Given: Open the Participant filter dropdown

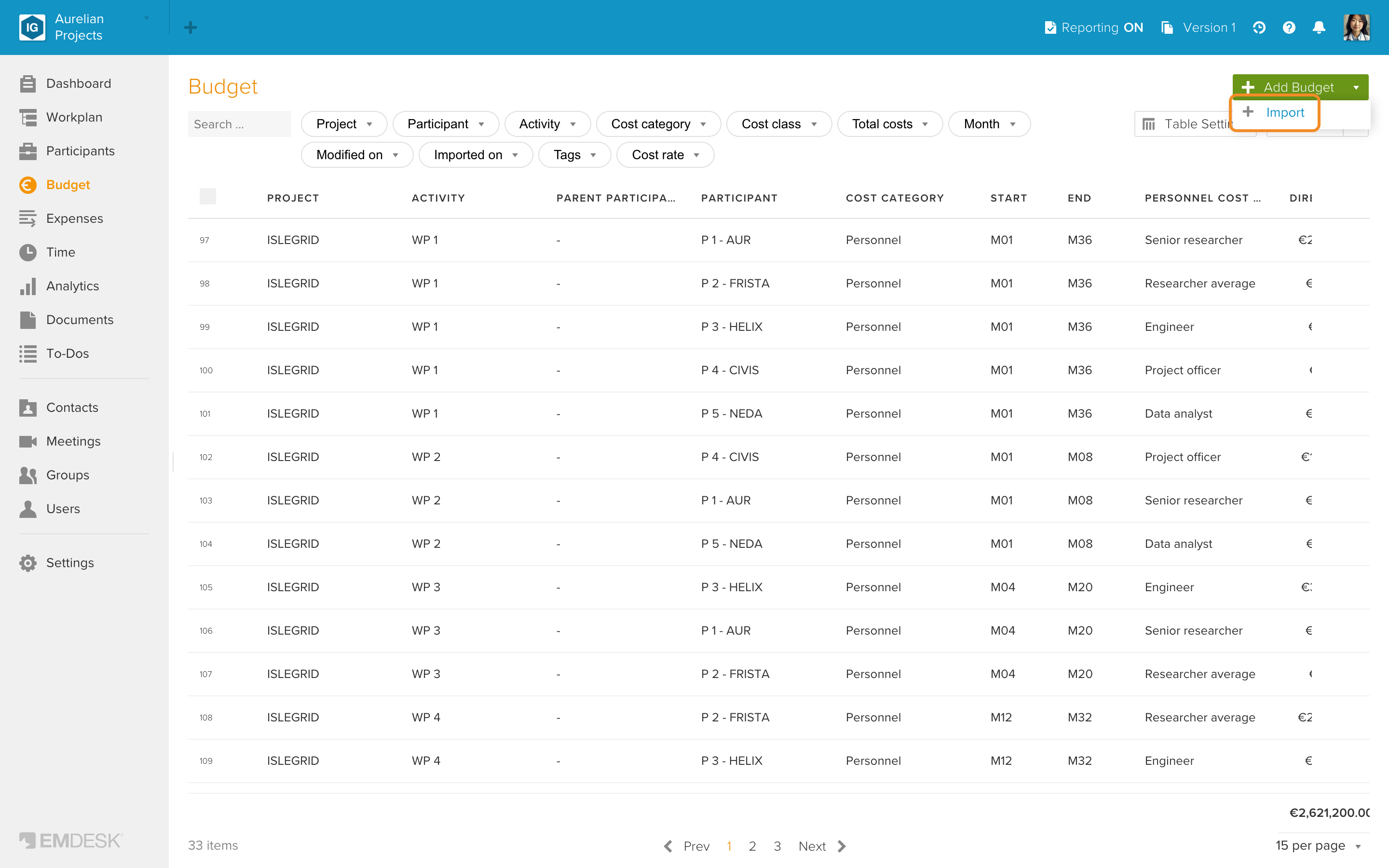Looking at the screenshot, I should pos(446,124).
